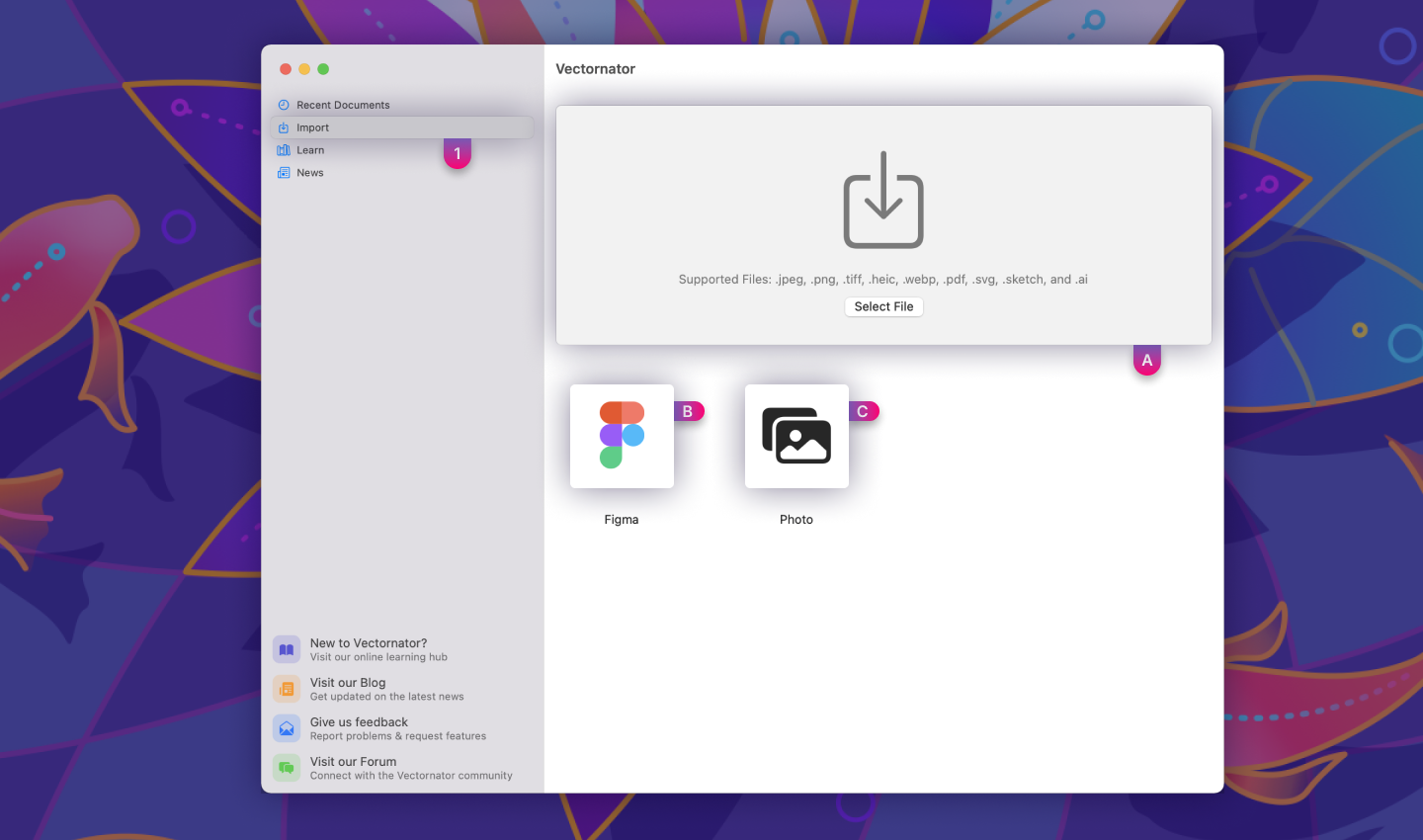This screenshot has height=840, width=1423.
Task: Click the Photo label
Action: tap(796, 520)
